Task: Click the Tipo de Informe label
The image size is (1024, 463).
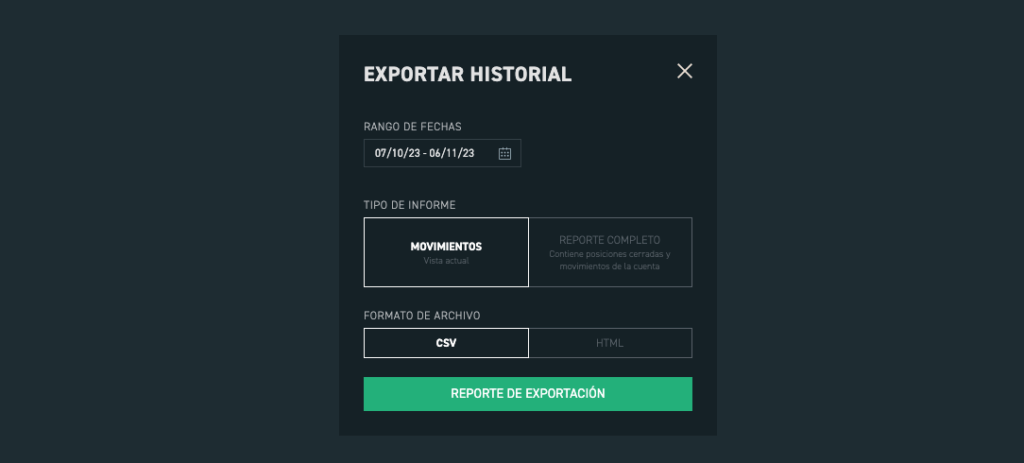Action: pos(410,205)
